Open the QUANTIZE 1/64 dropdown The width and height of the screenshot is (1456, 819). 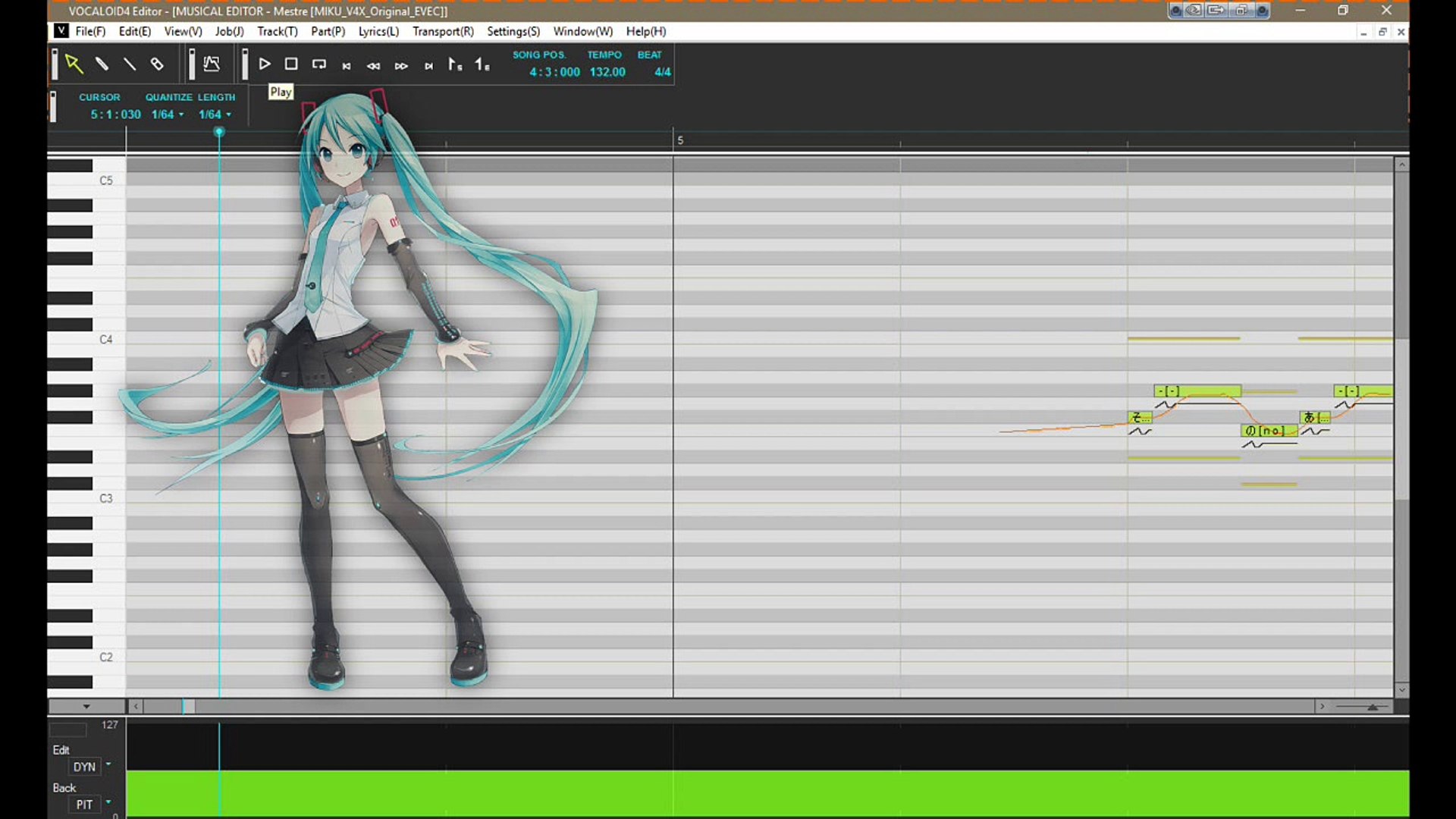click(x=168, y=115)
